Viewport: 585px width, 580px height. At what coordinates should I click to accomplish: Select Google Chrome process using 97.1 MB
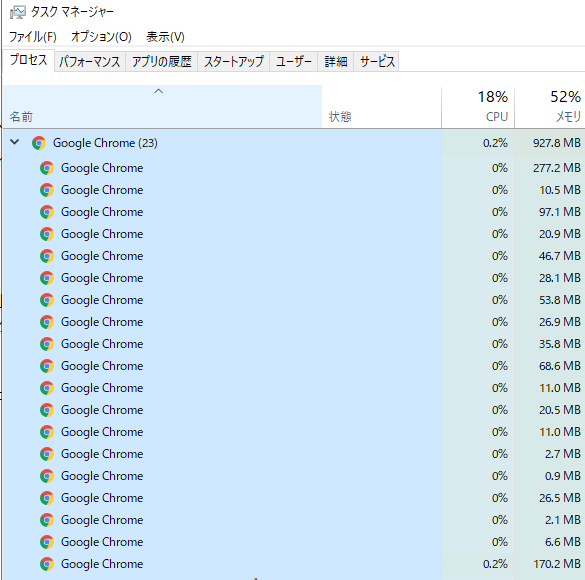pos(294,212)
